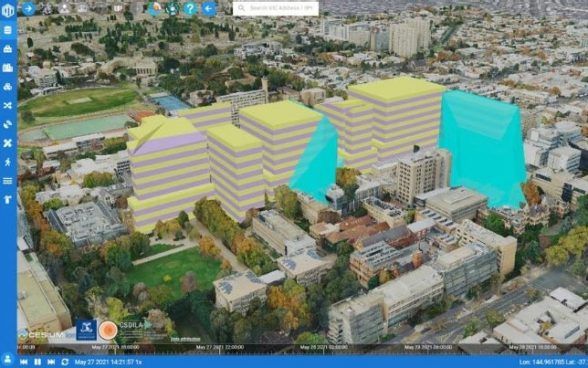Click the May 27 2021 22:00:00 timeline marker
This screenshot has width=588, height=368.
(x=220, y=348)
